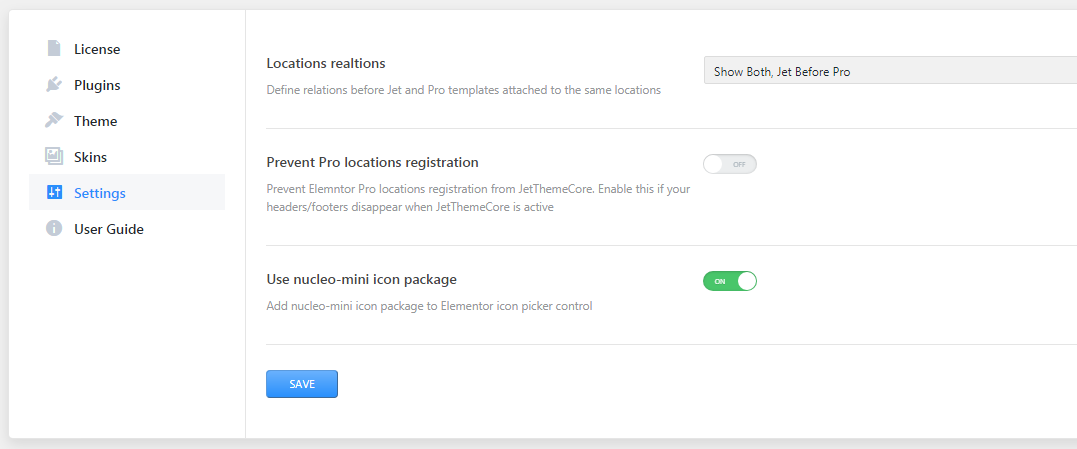Image resolution: width=1077 pixels, height=449 pixels.
Task: Click the Theme paintbrush icon
Action: click(54, 121)
